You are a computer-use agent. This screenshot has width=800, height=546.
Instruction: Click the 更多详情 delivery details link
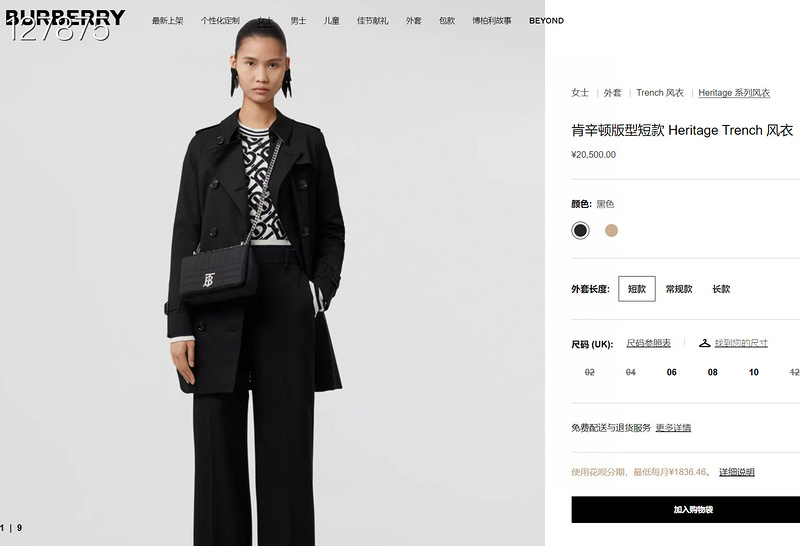(x=673, y=428)
